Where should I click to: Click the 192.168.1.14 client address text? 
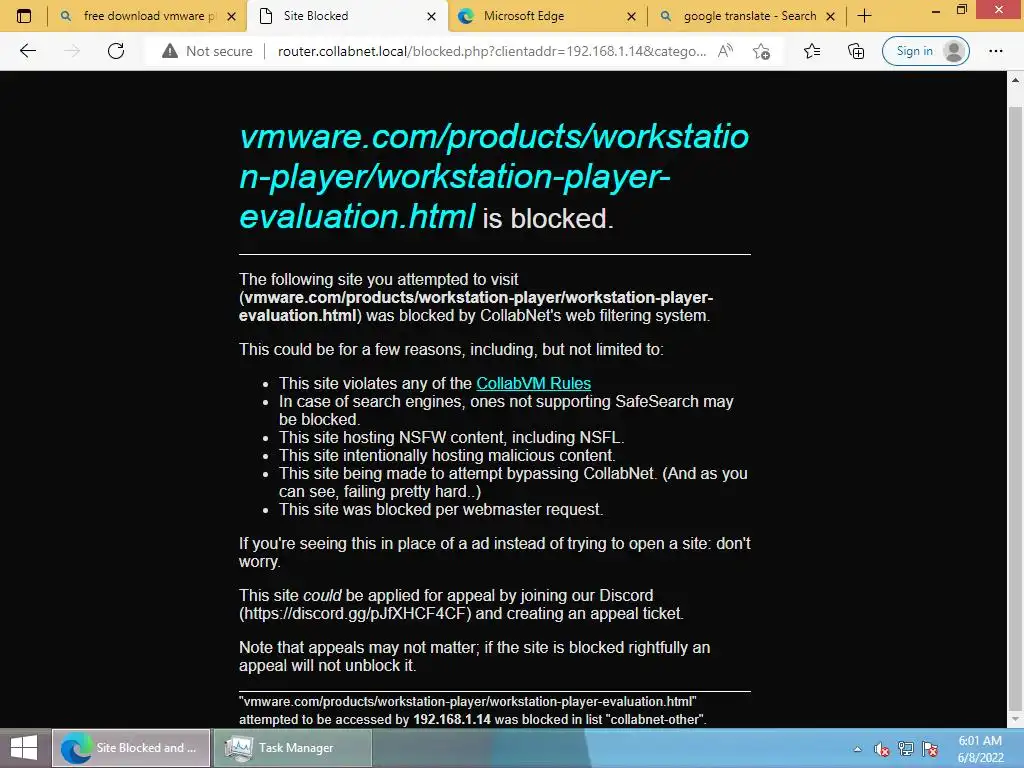click(x=452, y=719)
